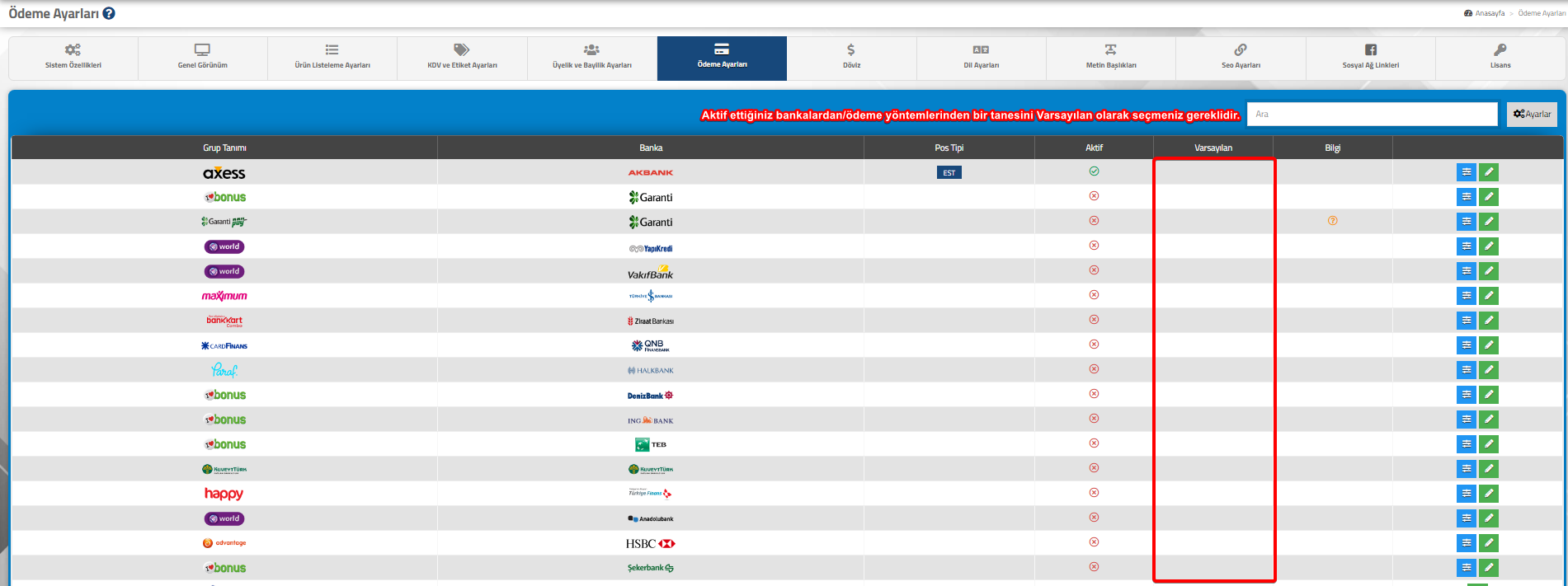This screenshot has width=1568, height=586.
Task: Click the EST pos type badge
Action: pos(949,172)
